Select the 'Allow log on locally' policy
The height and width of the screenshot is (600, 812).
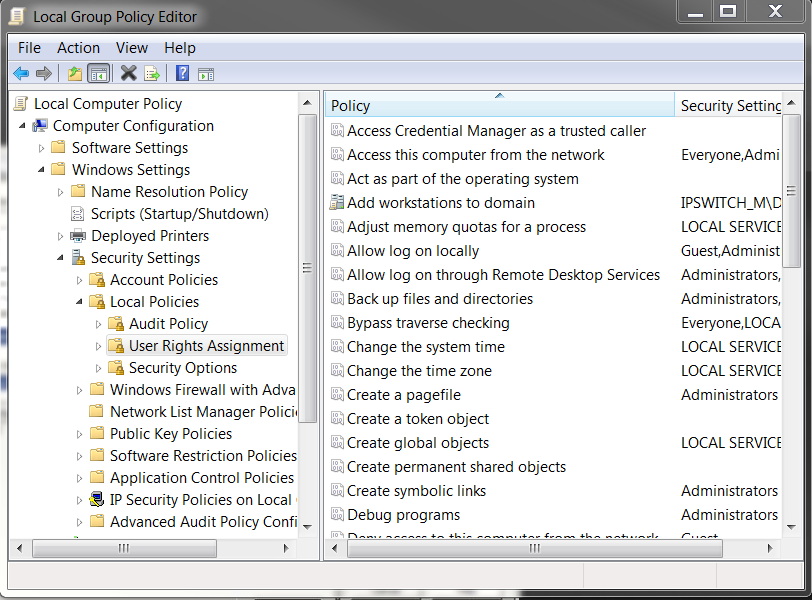(x=413, y=251)
